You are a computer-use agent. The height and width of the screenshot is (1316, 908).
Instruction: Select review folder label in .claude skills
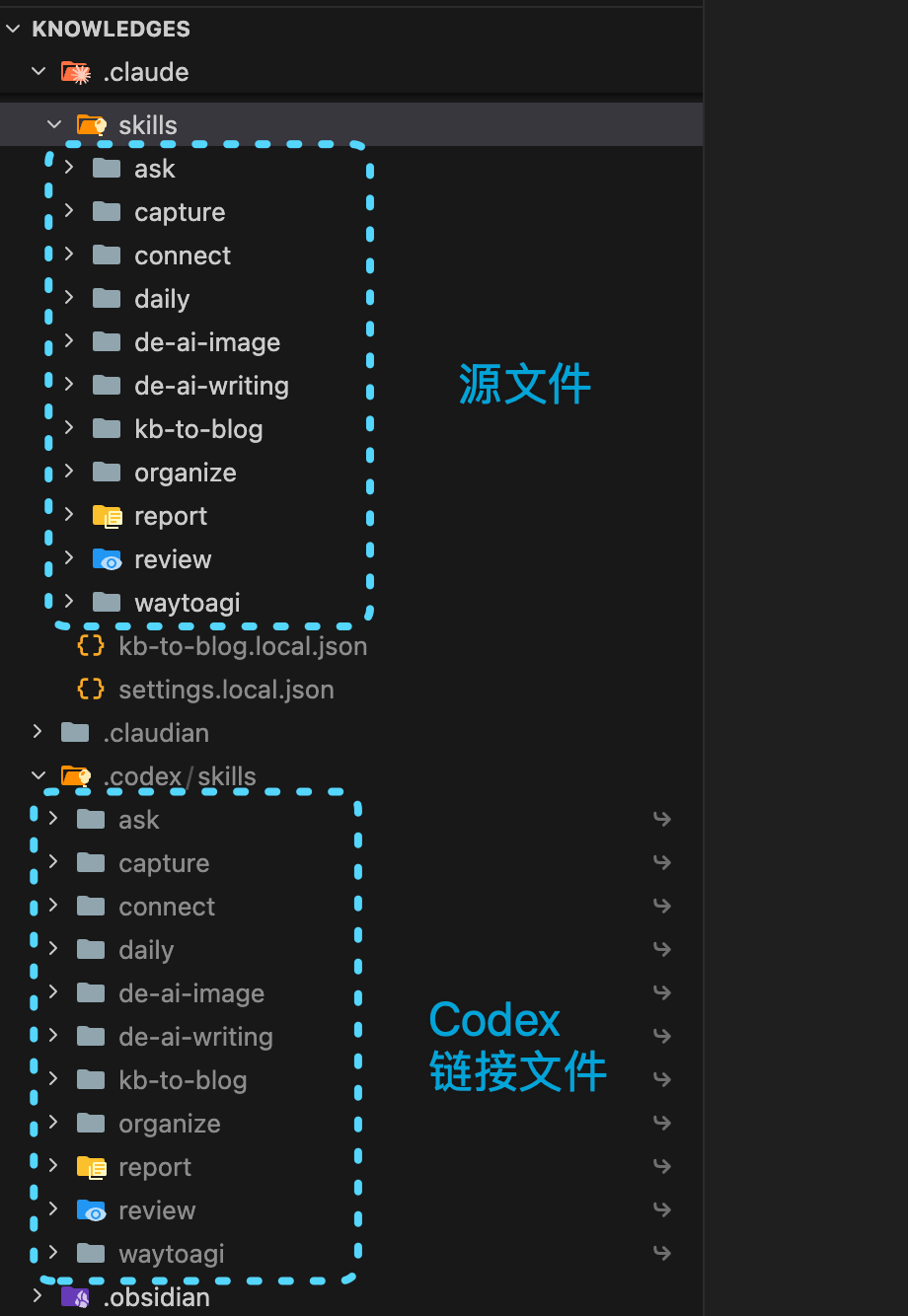[x=173, y=559]
